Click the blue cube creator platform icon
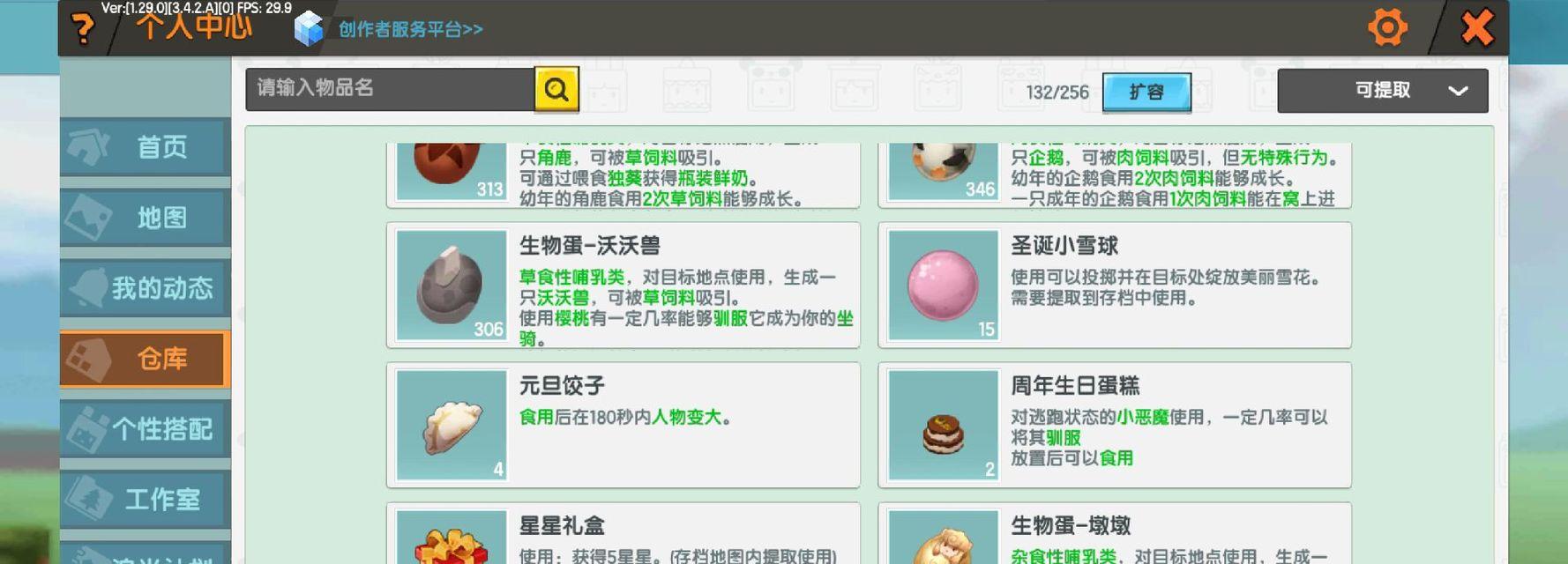1568x564 pixels. [309, 28]
